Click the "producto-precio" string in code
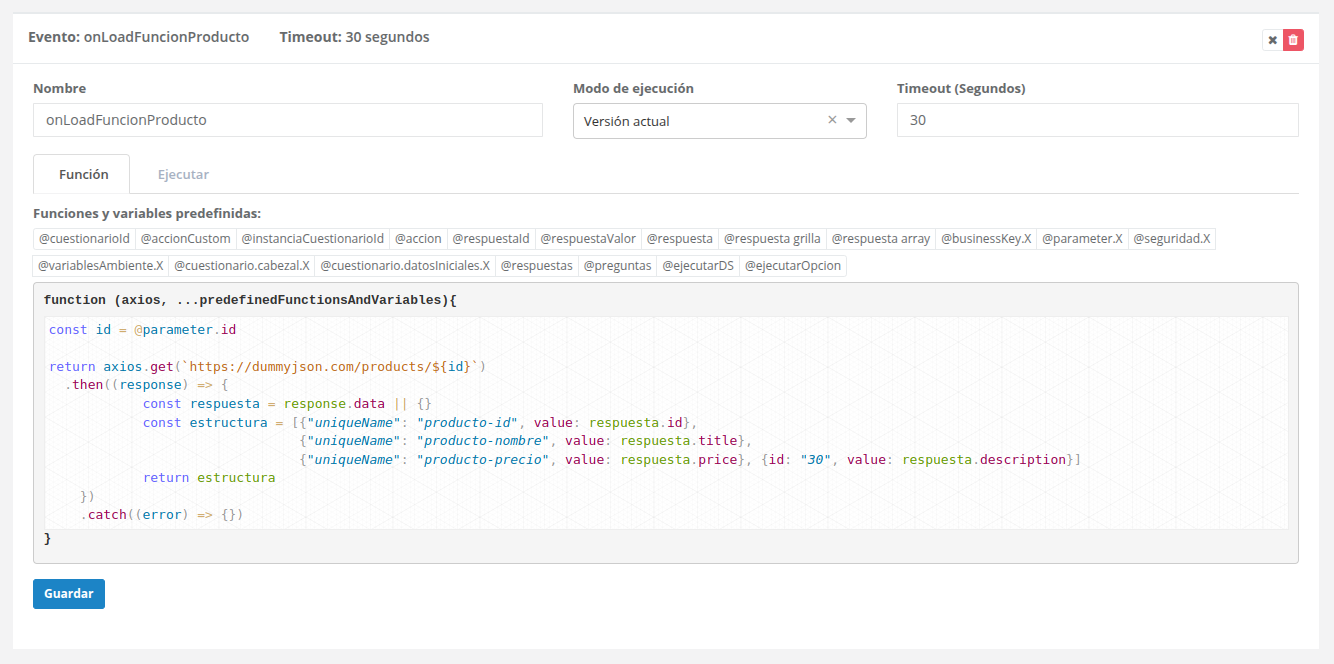Viewport: 1334px width, 664px height. pyautogui.click(x=483, y=459)
